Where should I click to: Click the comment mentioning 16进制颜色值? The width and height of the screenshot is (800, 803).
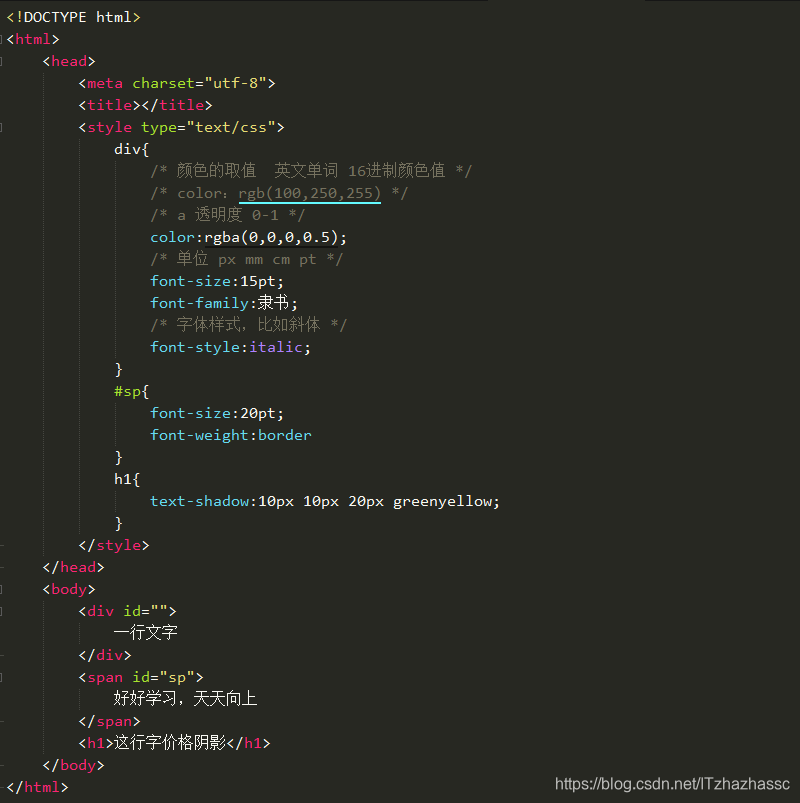(311, 171)
